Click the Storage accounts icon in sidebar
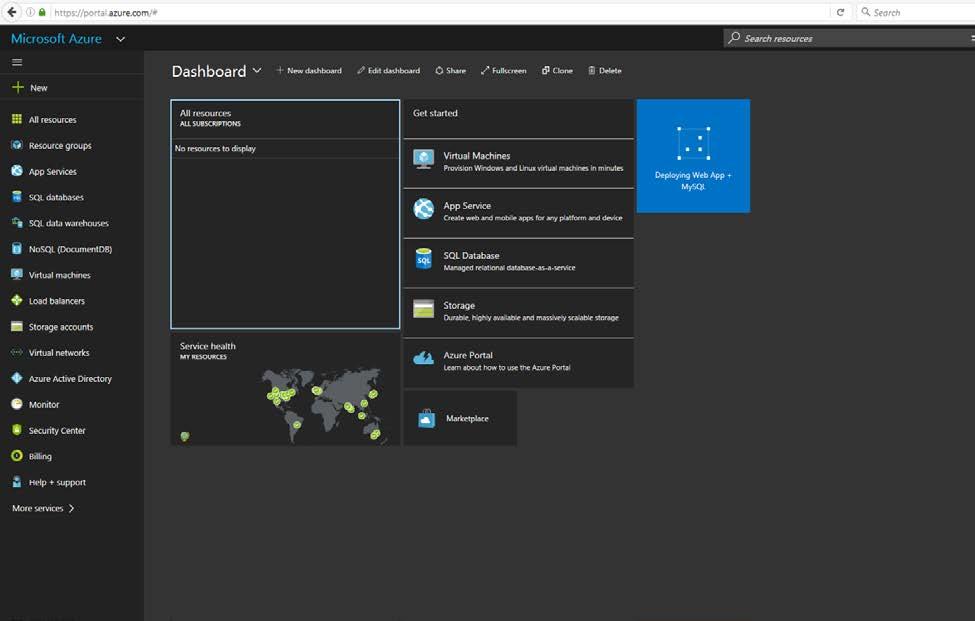Screen dimensions: 975x621 click(x=17, y=326)
